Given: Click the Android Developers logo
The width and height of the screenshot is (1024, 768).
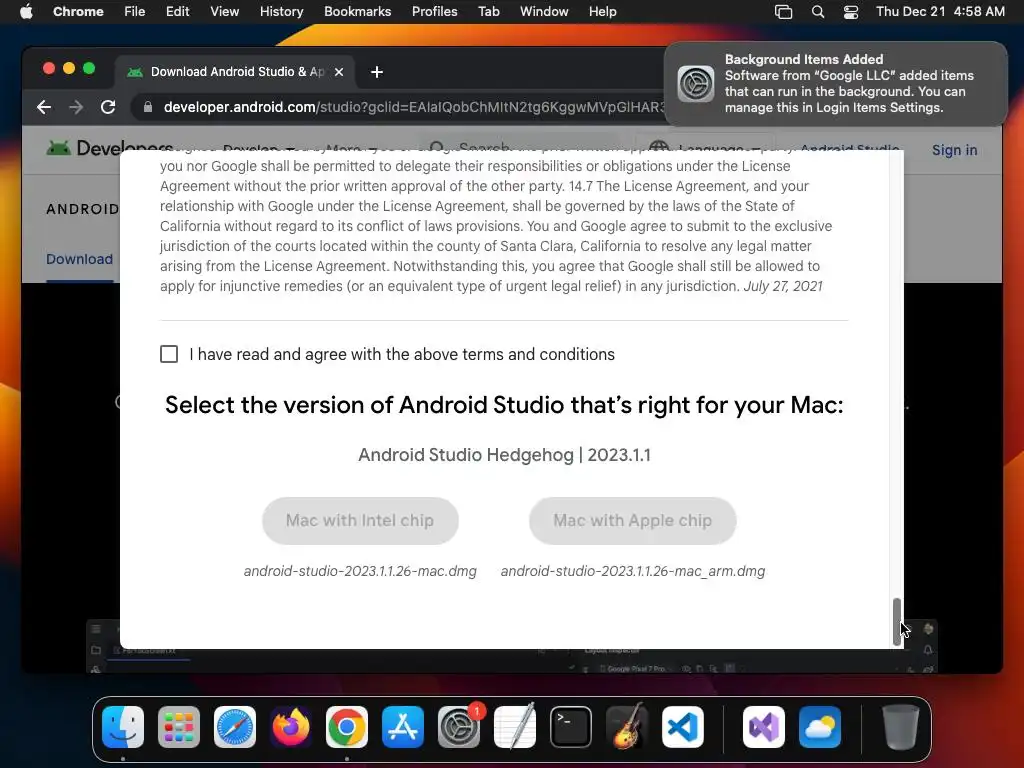Looking at the screenshot, I should [x=110, y=148].
